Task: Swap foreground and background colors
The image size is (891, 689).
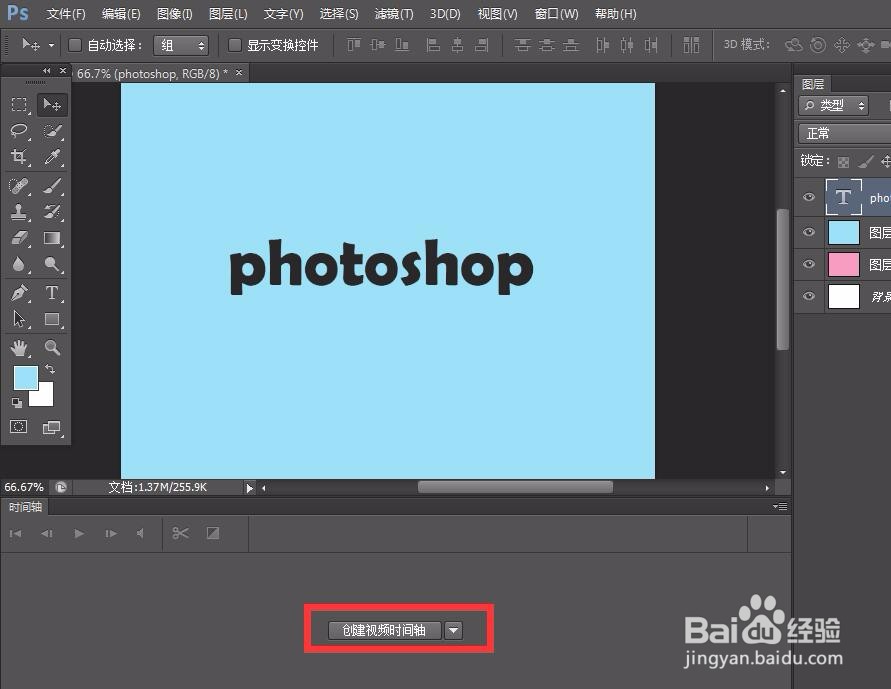Action: pyautogui.click(x=50, y=369)
